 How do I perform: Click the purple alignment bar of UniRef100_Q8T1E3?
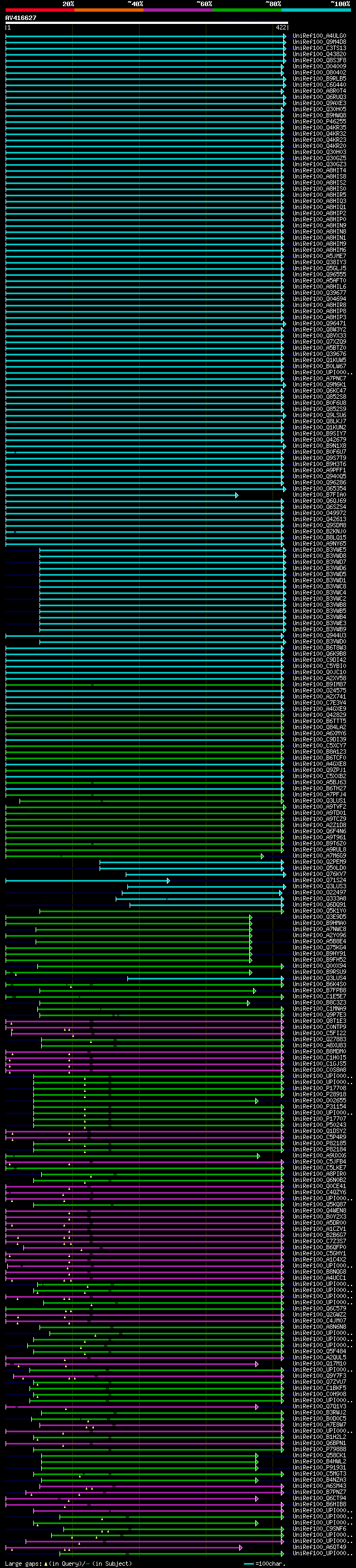click(144, 1021)
